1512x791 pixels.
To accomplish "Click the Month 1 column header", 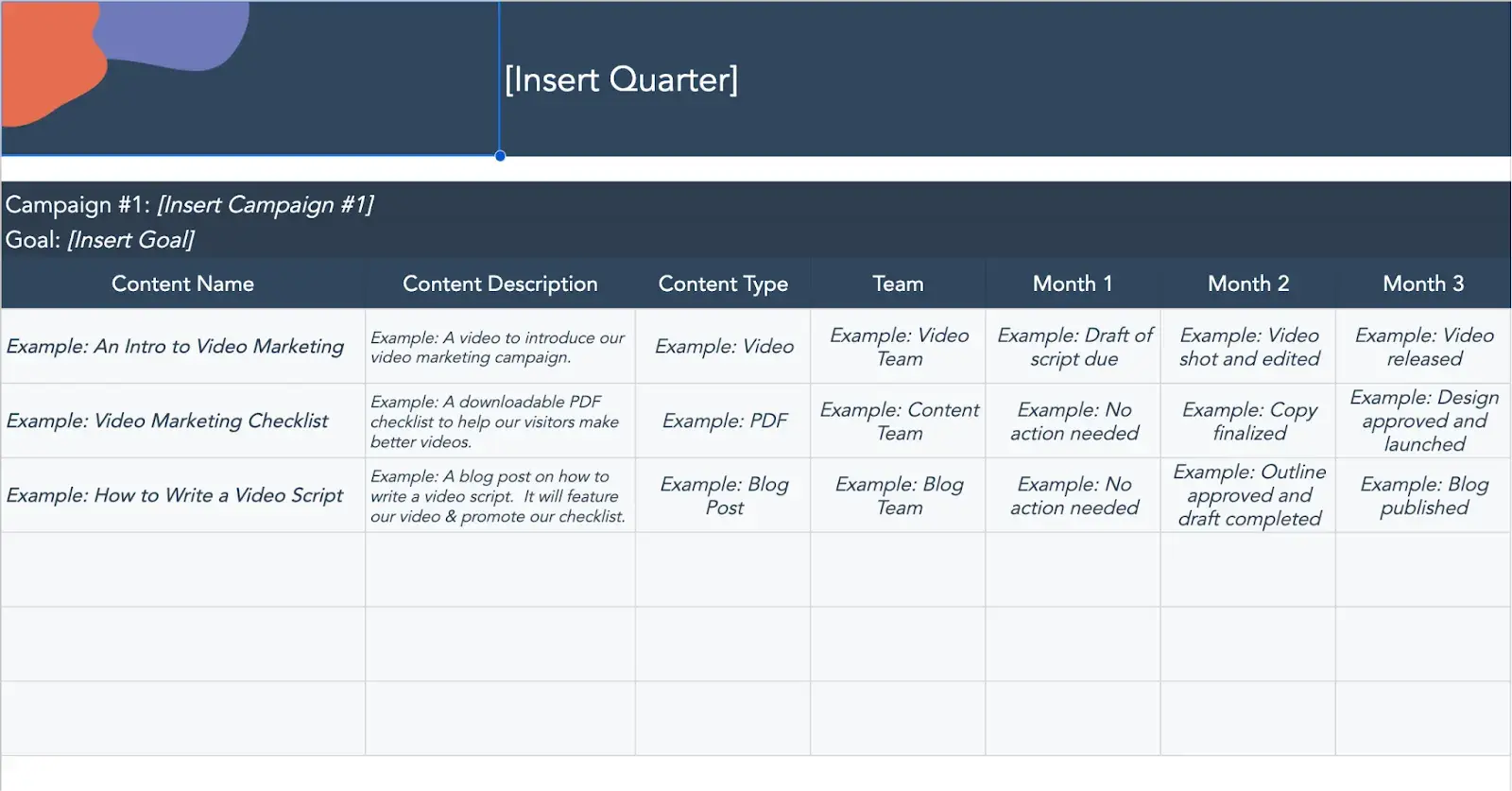I will pos(1073,284).
